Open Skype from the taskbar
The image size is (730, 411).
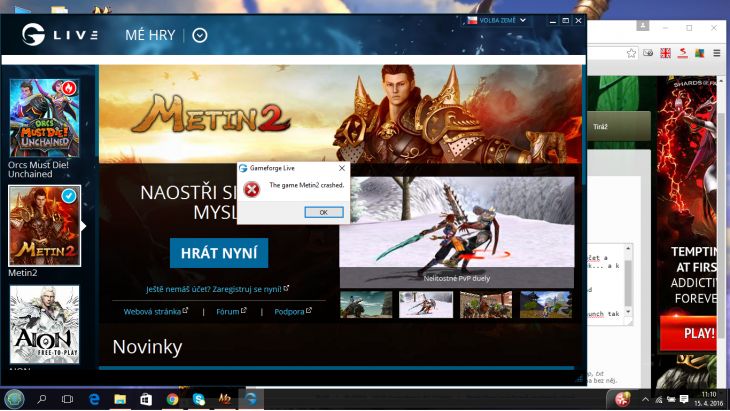click(199, 399)
